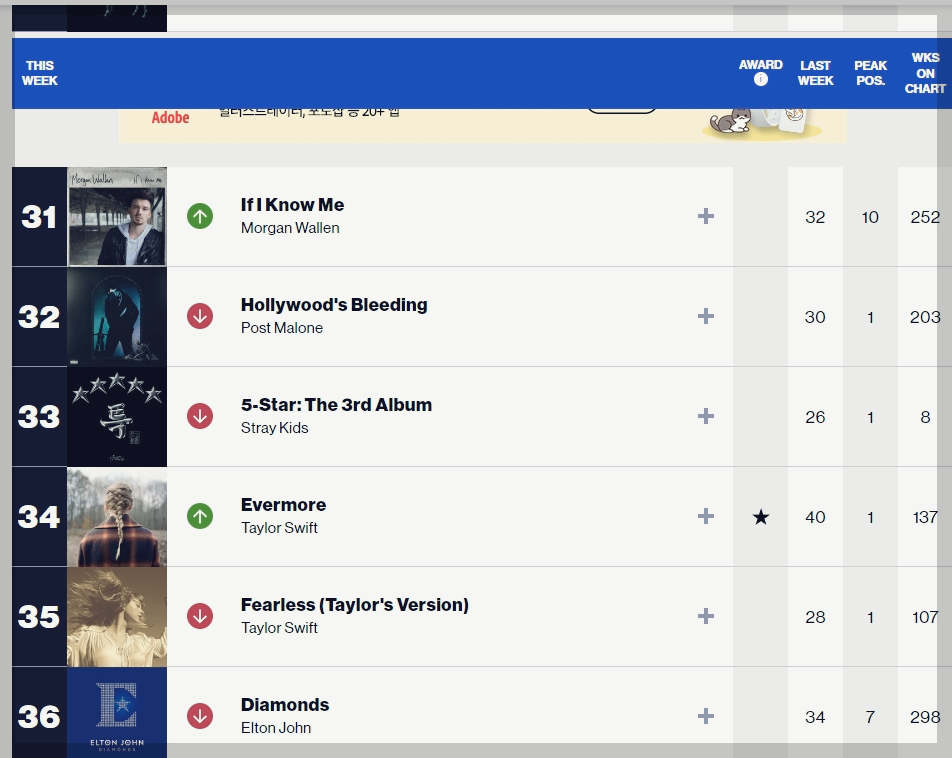Click rank number 31
Viewport: 952px width, 758px height.
(39, 217)
